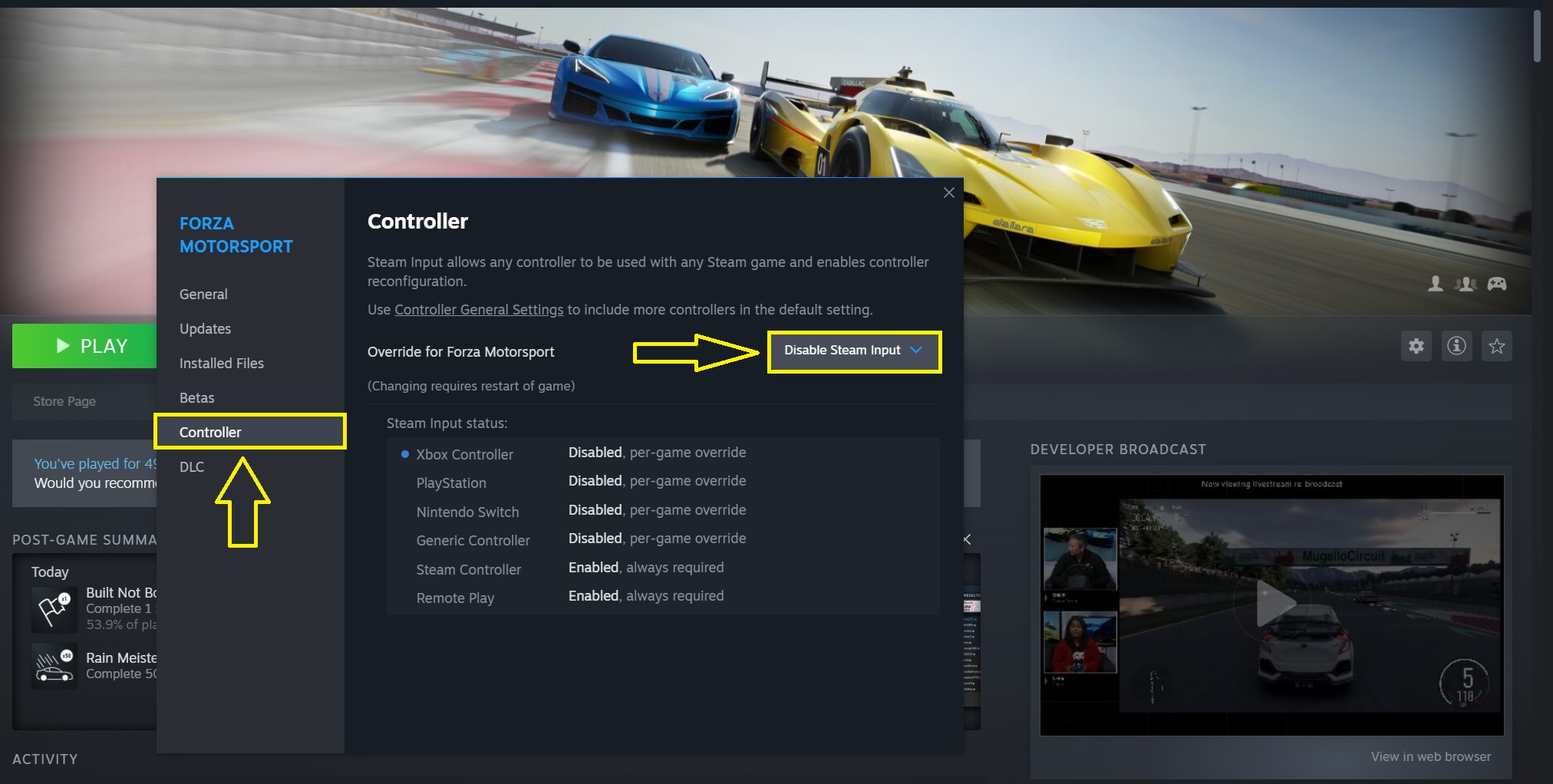Follow the Controller General Settings link
Image resolution: width=1553 pixels, height=784 pixels.
pyautogui.click(x=479, y=310)
